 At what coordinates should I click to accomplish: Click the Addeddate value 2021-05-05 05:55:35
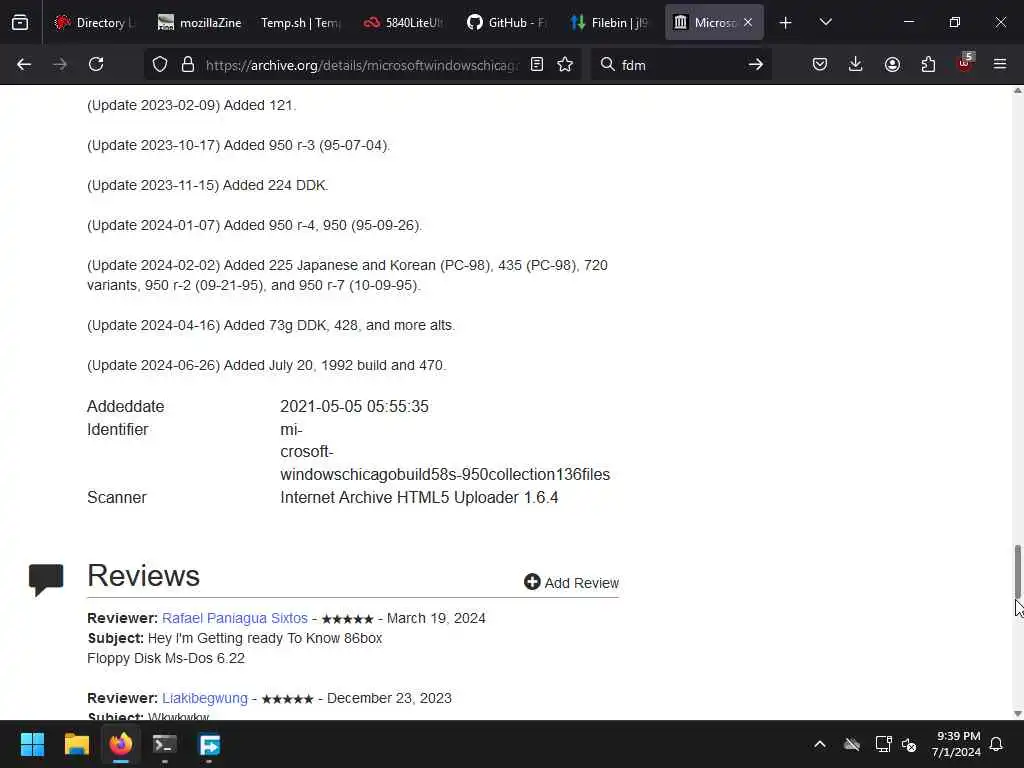pos(354,406)
